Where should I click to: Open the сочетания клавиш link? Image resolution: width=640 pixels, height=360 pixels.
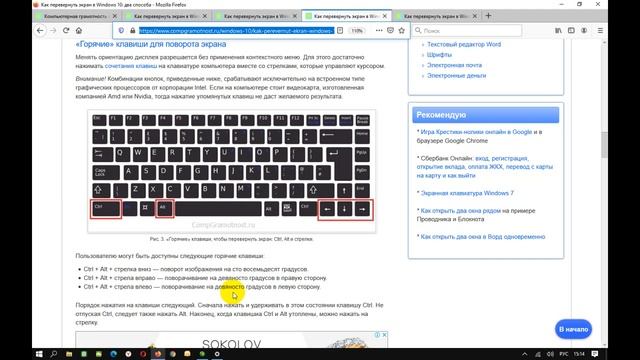tap(131, 66)
